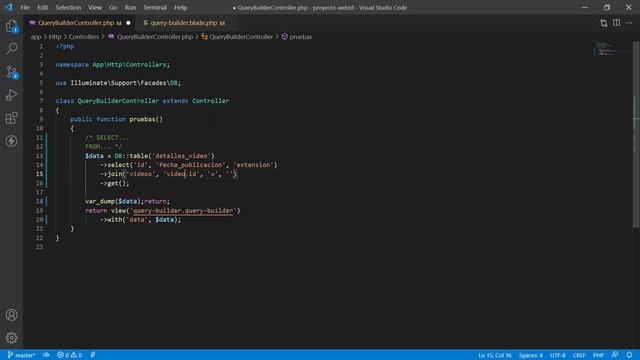This screenshot has height=360, width=640.
Task: Click the VS Code logo icon
Action: pyautogui.click(x=9, y=7)
